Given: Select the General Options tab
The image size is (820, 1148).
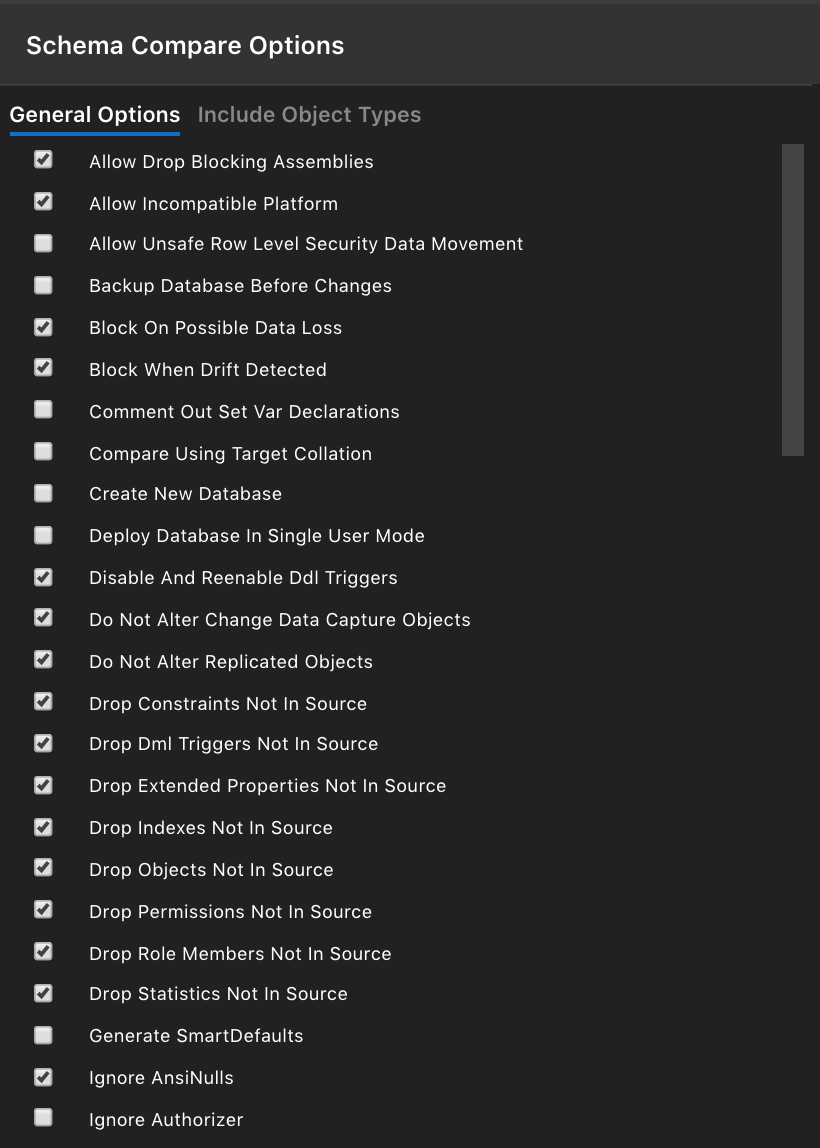Looking at the screenshot, I should [94, 114].
